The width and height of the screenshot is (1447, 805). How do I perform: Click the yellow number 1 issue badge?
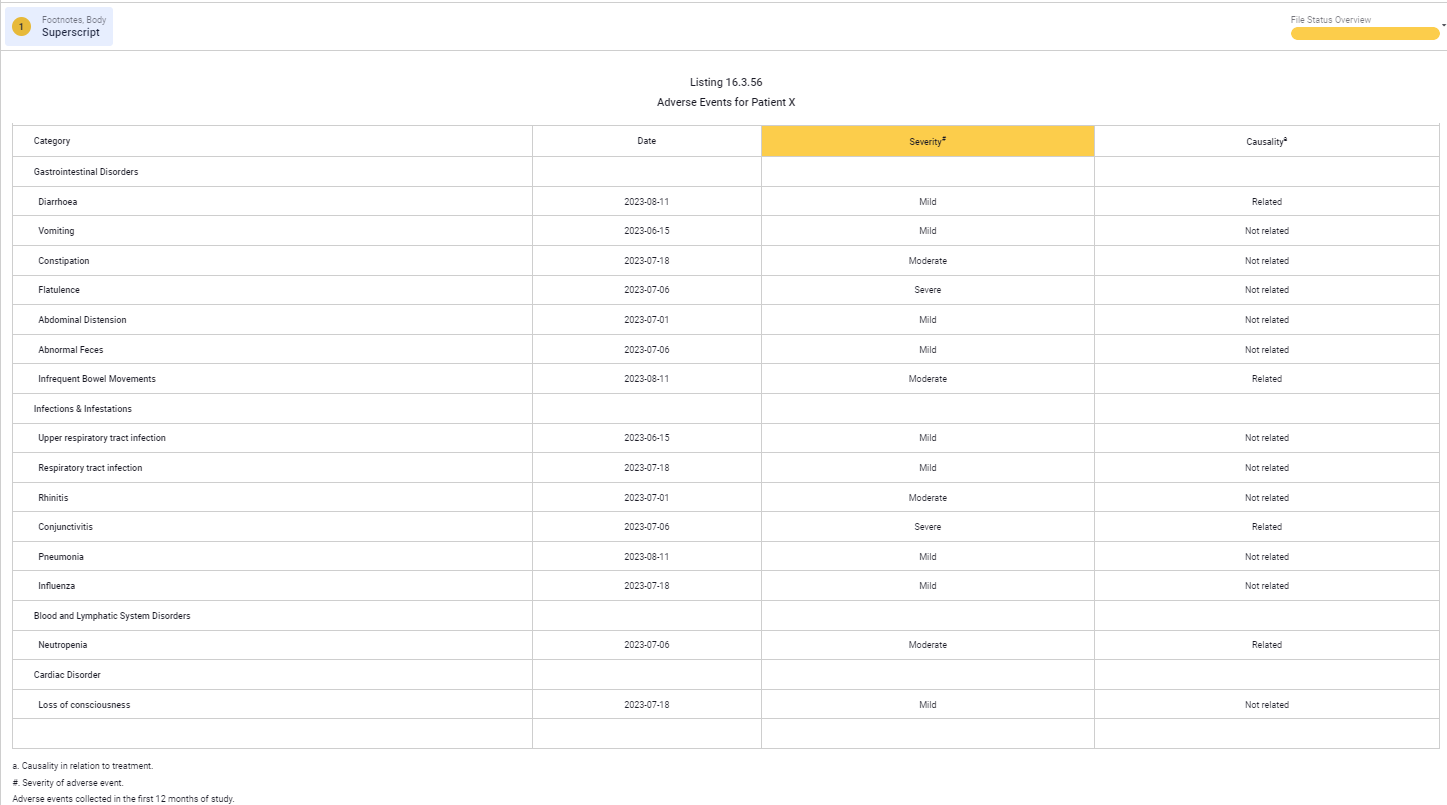(x=21, y=27)
